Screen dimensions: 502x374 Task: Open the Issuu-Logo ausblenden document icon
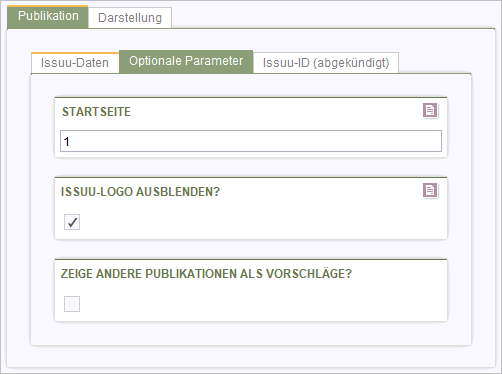pos(430,190)
